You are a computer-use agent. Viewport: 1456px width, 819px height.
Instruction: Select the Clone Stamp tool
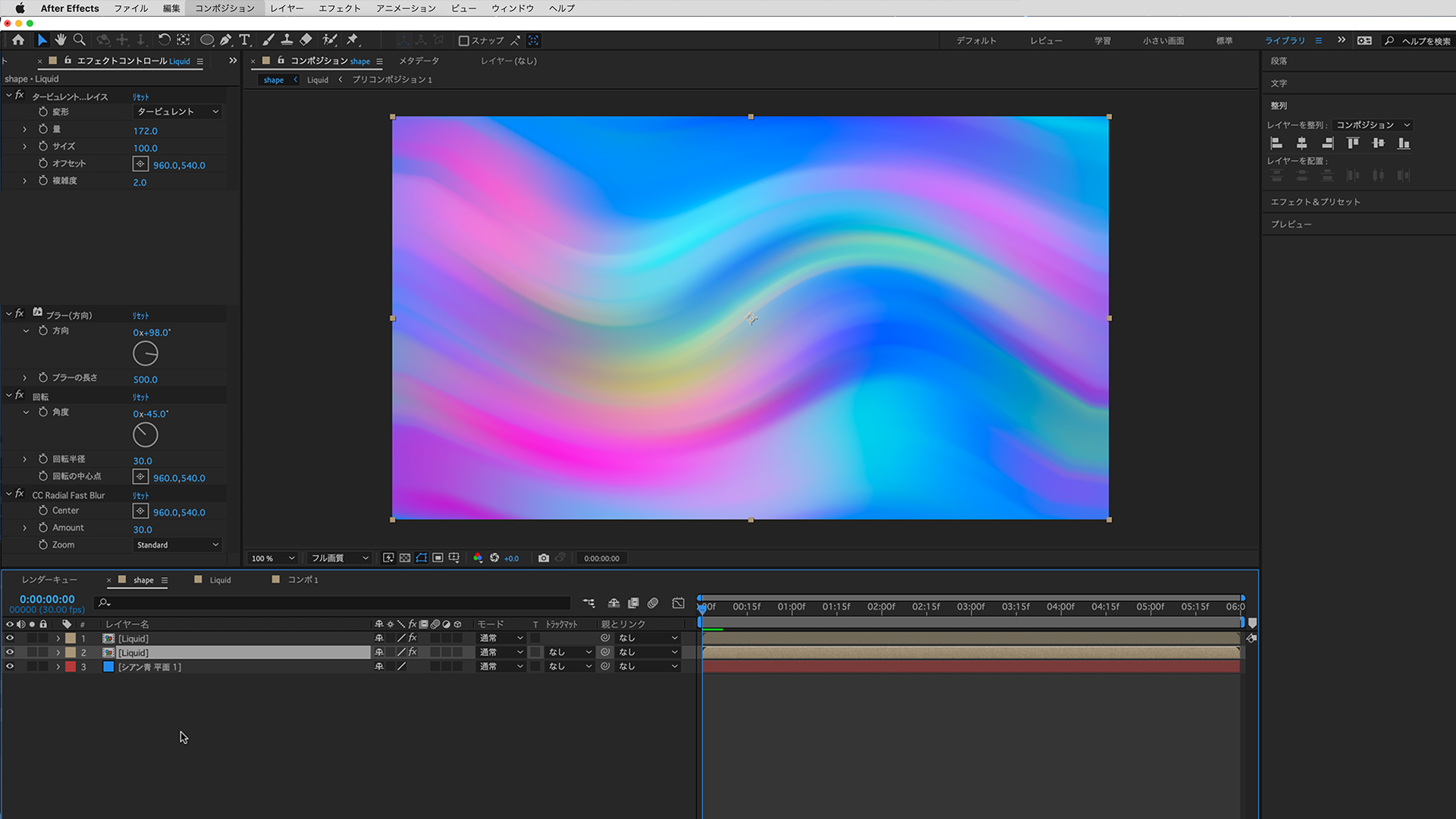[x=287, y=40]
